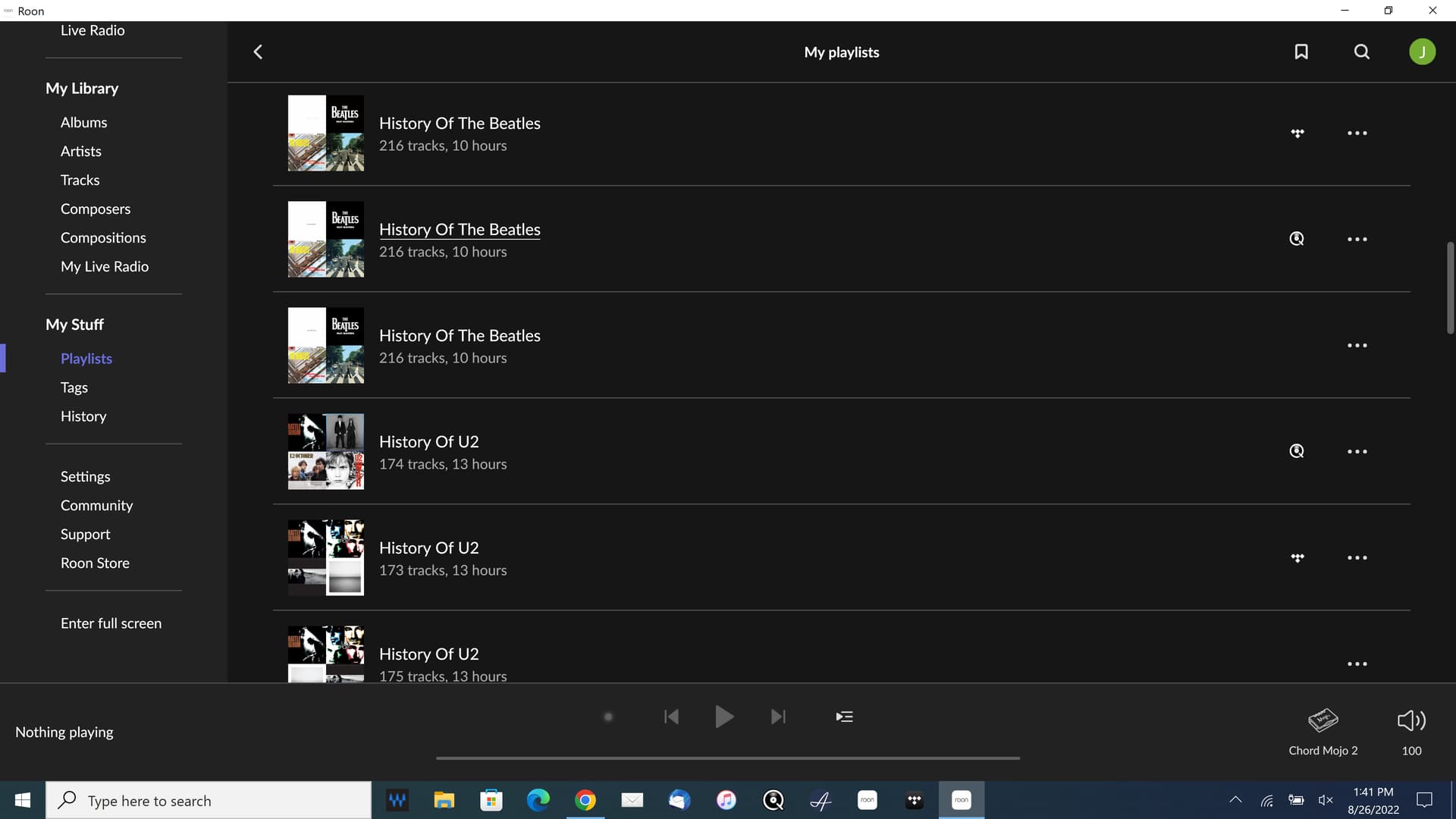Viewport: 1456px width, 819px height.
Task: Click third Beatles playlist cover thumbnail
Action: 326,345
